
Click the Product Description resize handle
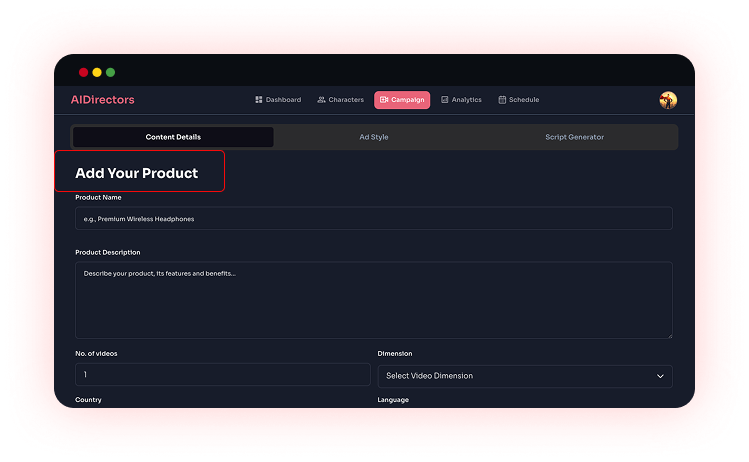coord(668,334)
